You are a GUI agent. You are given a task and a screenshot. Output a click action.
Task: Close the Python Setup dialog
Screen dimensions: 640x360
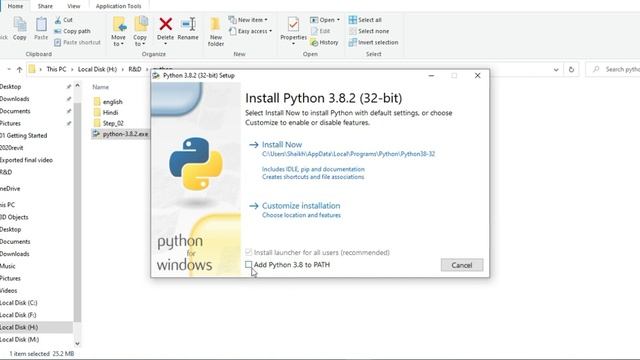[x=477, y=76]
